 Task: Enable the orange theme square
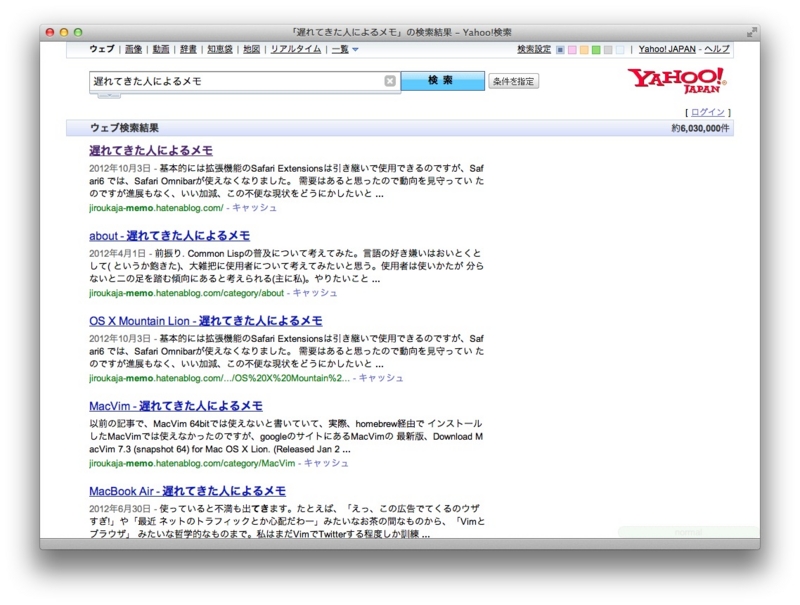pos(583,48)
